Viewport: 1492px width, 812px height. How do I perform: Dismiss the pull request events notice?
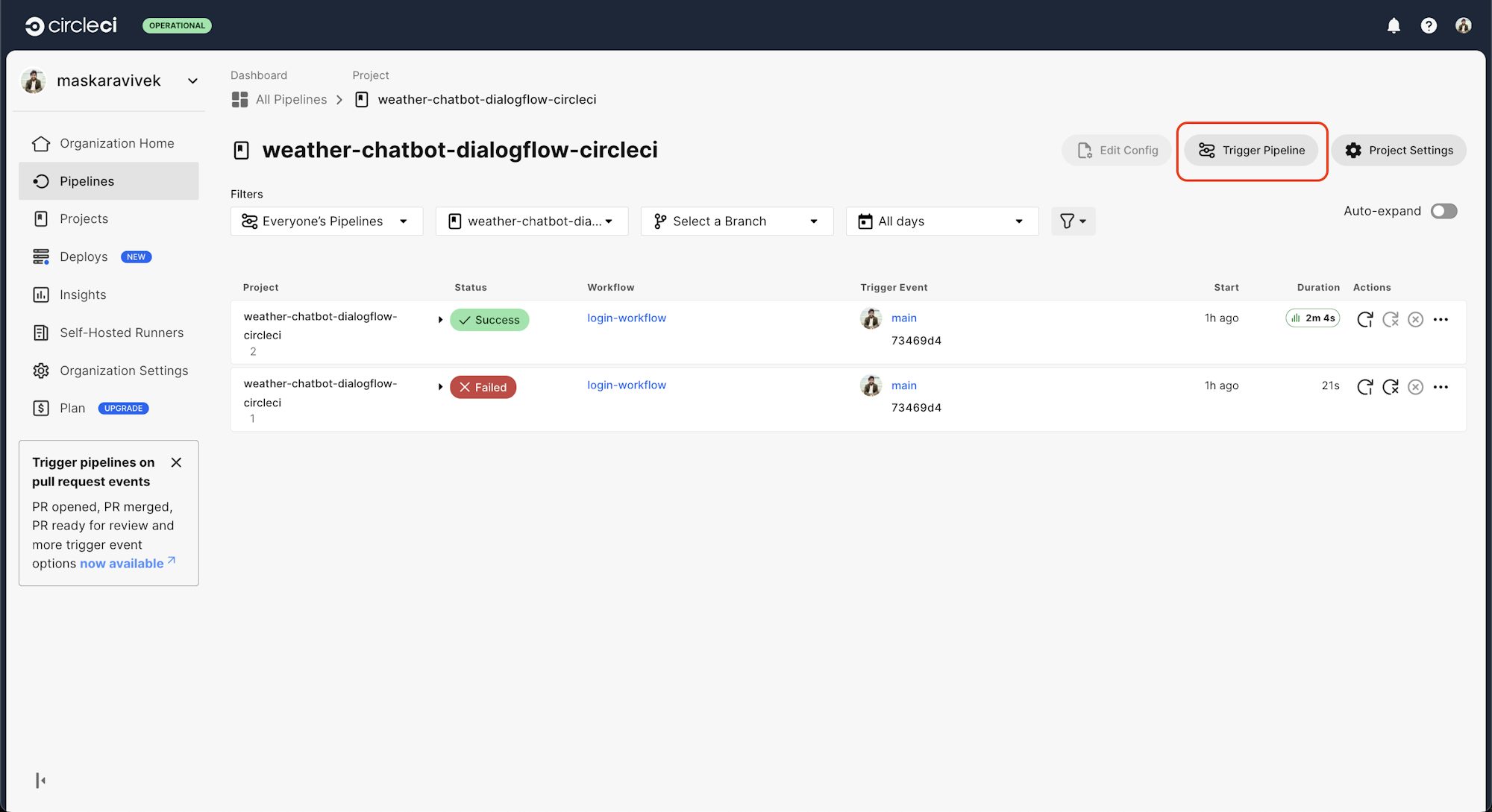[177, 462]
